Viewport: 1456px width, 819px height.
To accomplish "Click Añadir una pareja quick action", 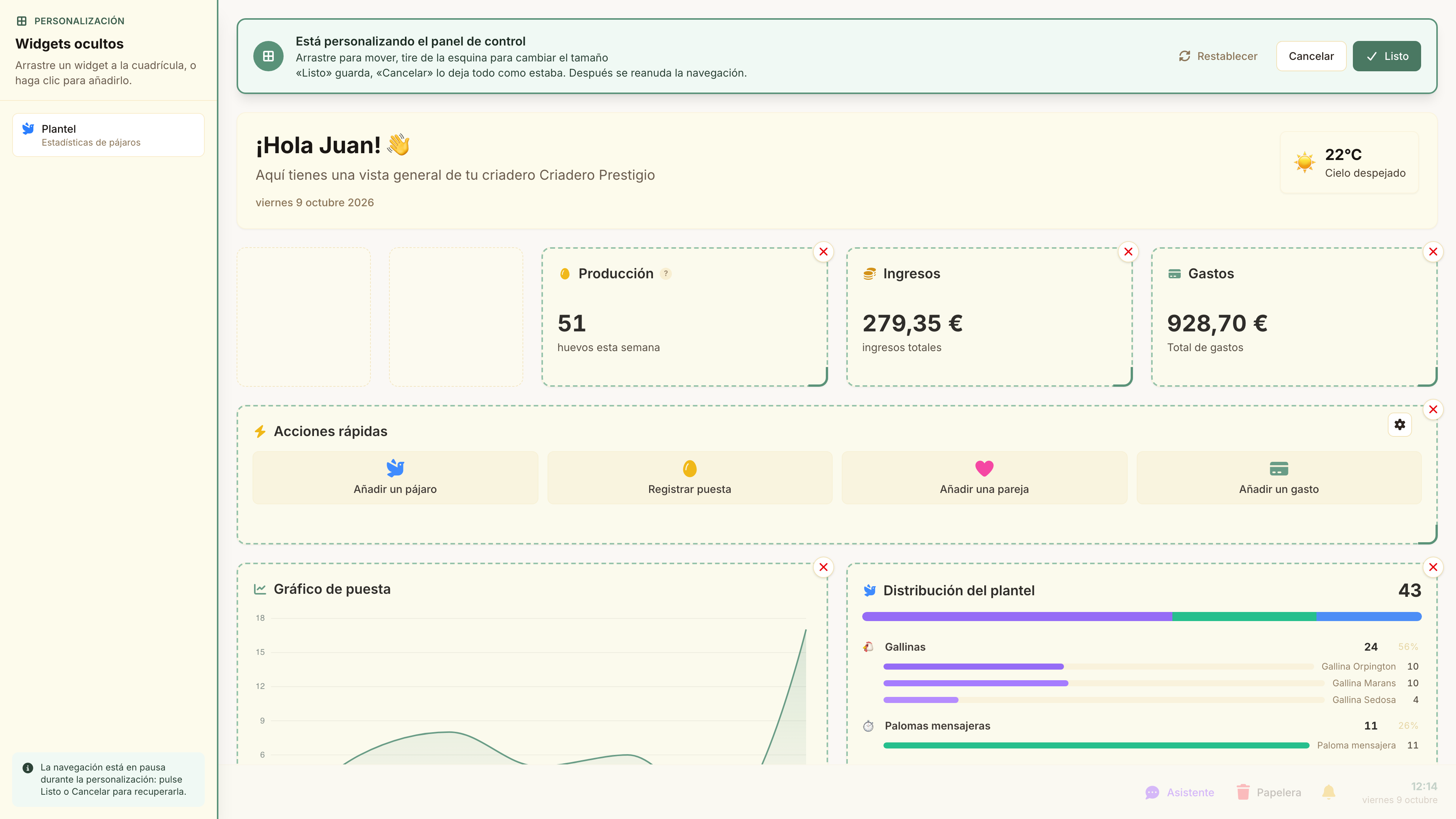I will (x=984, y=478).
